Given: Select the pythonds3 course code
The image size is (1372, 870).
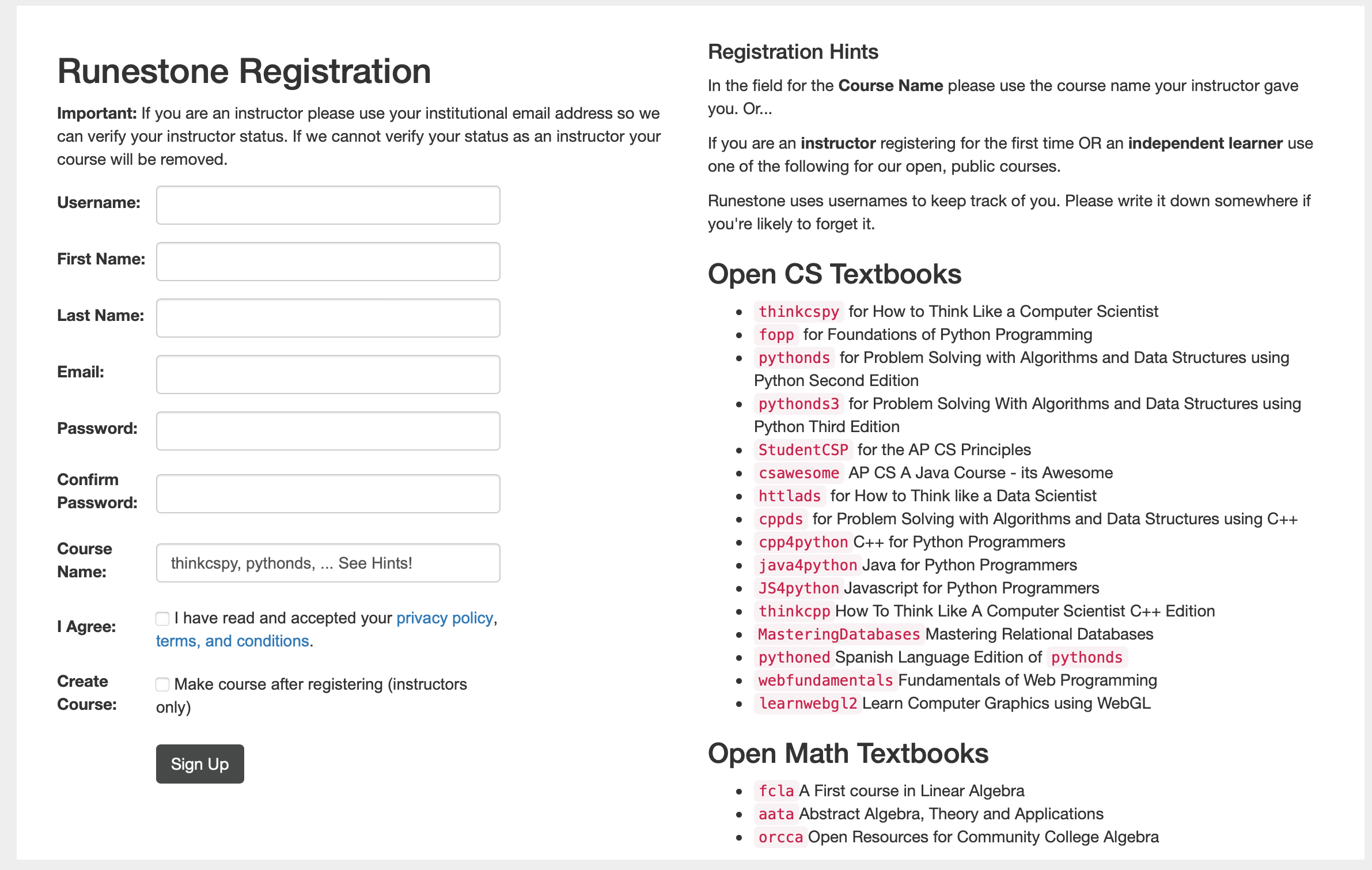Looking at the screenshot, I should coord(798,404).
